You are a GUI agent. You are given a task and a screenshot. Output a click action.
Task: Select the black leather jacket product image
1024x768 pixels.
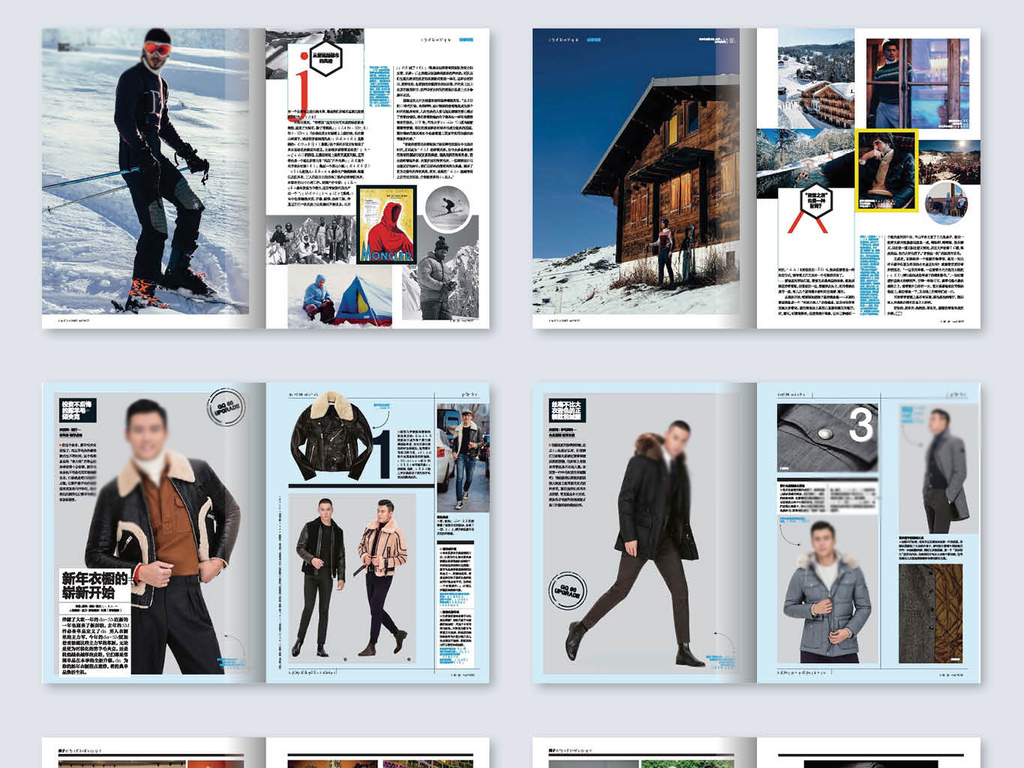coord(331,435)
